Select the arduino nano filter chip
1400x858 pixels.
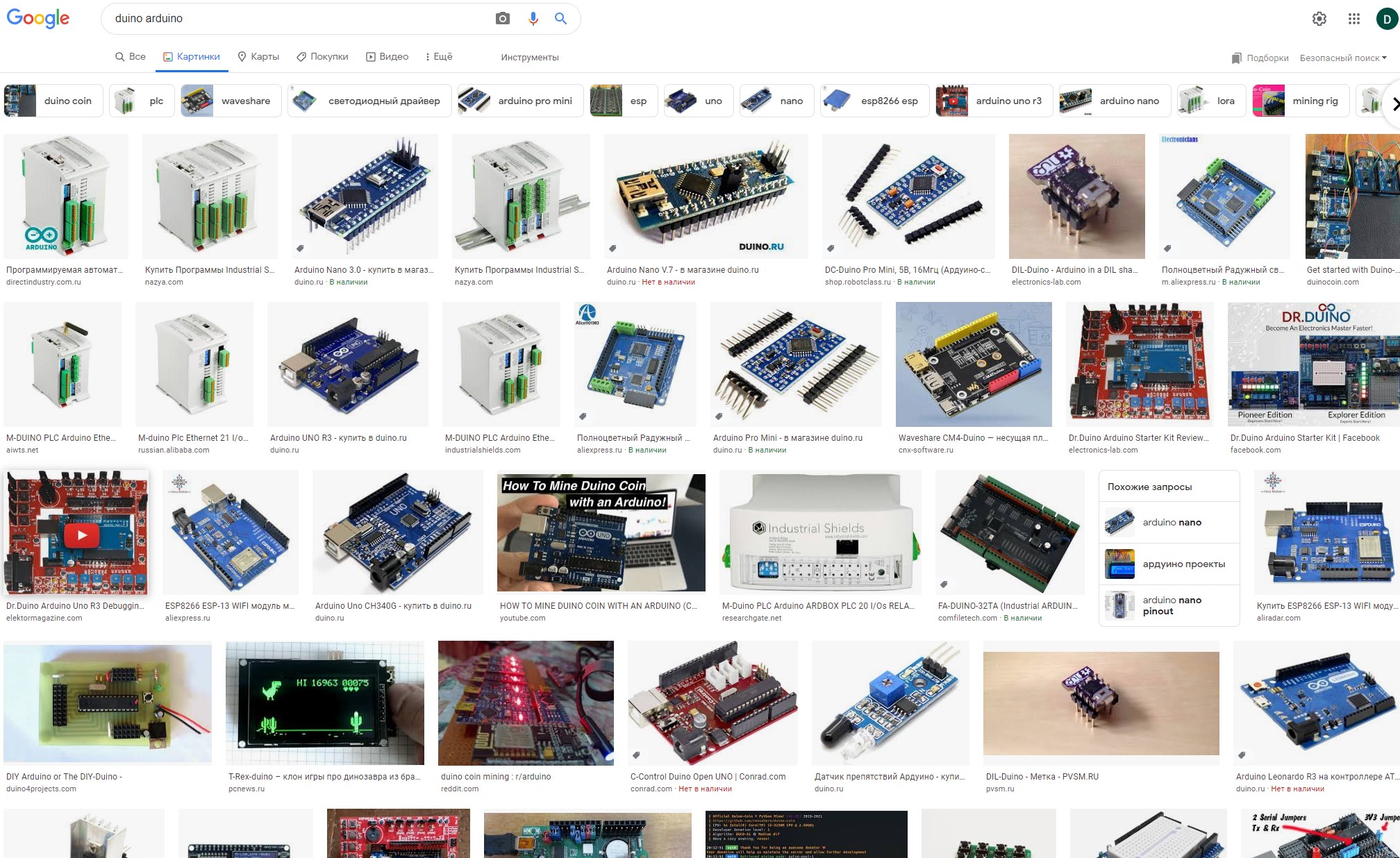click(x=1115, y=101)
